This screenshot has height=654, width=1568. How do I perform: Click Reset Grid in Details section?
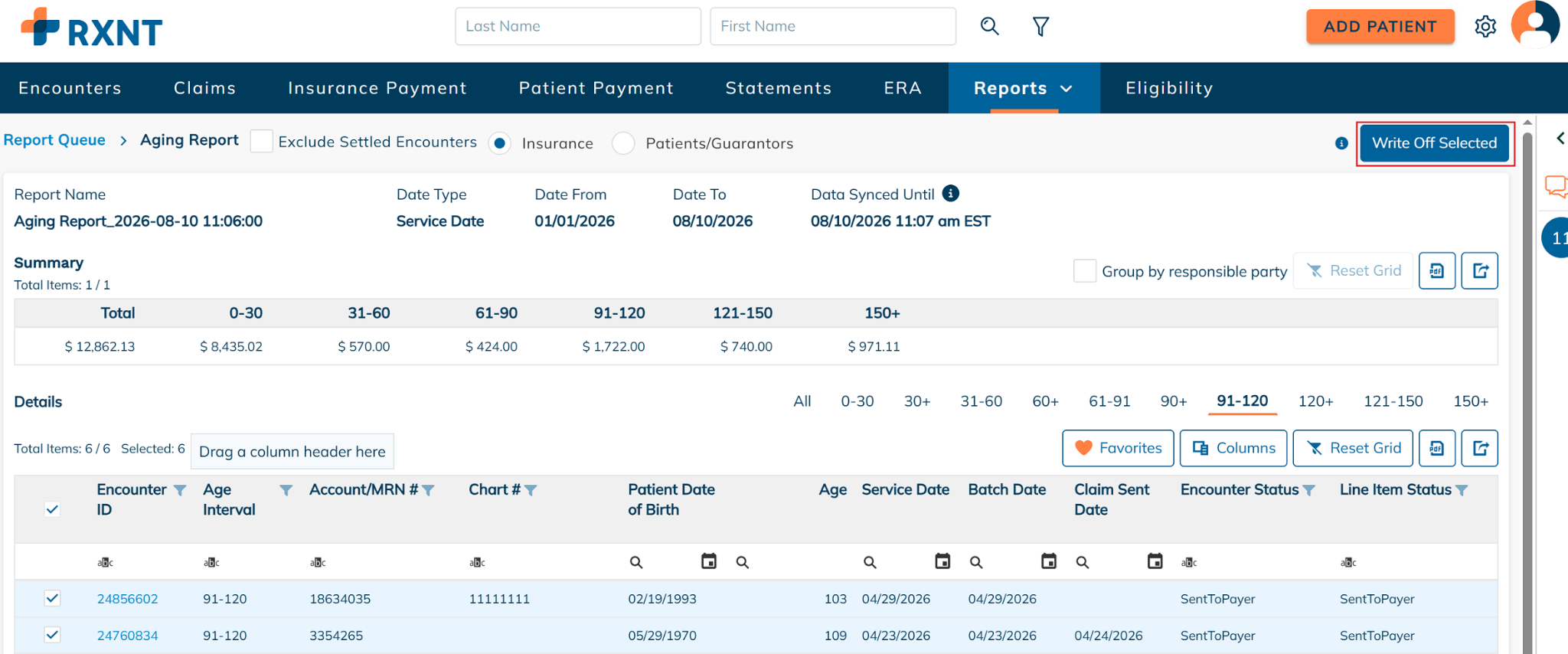[1353, 448]
